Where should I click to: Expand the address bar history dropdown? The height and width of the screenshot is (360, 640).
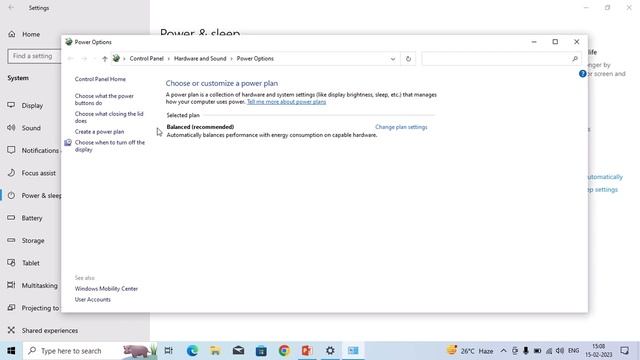point(393,59)
